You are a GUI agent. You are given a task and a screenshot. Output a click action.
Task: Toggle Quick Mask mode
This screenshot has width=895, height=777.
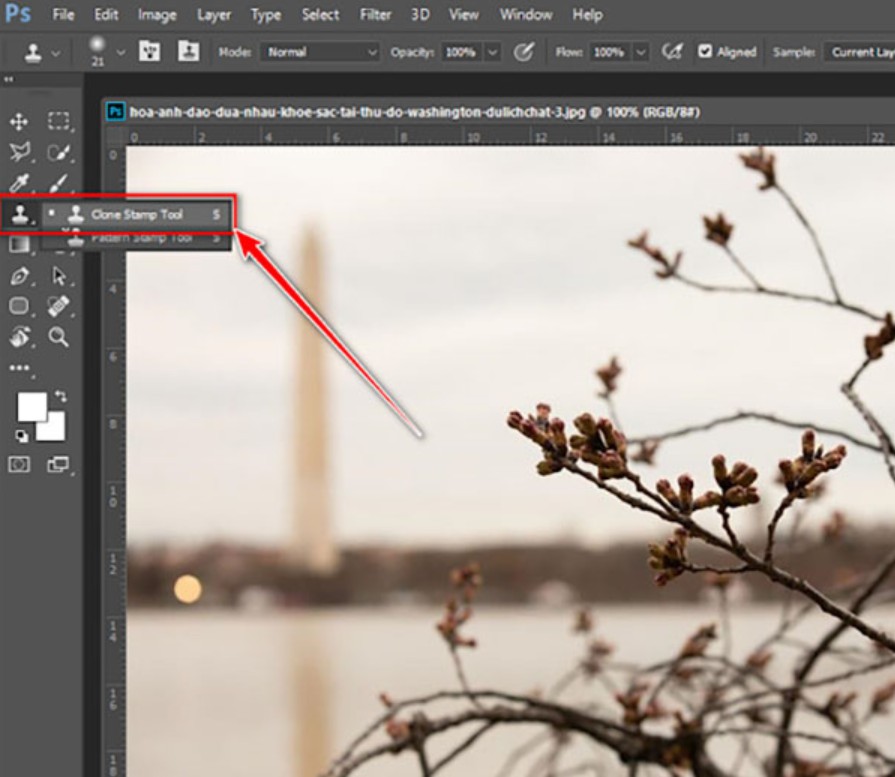(x=18, y=464)
